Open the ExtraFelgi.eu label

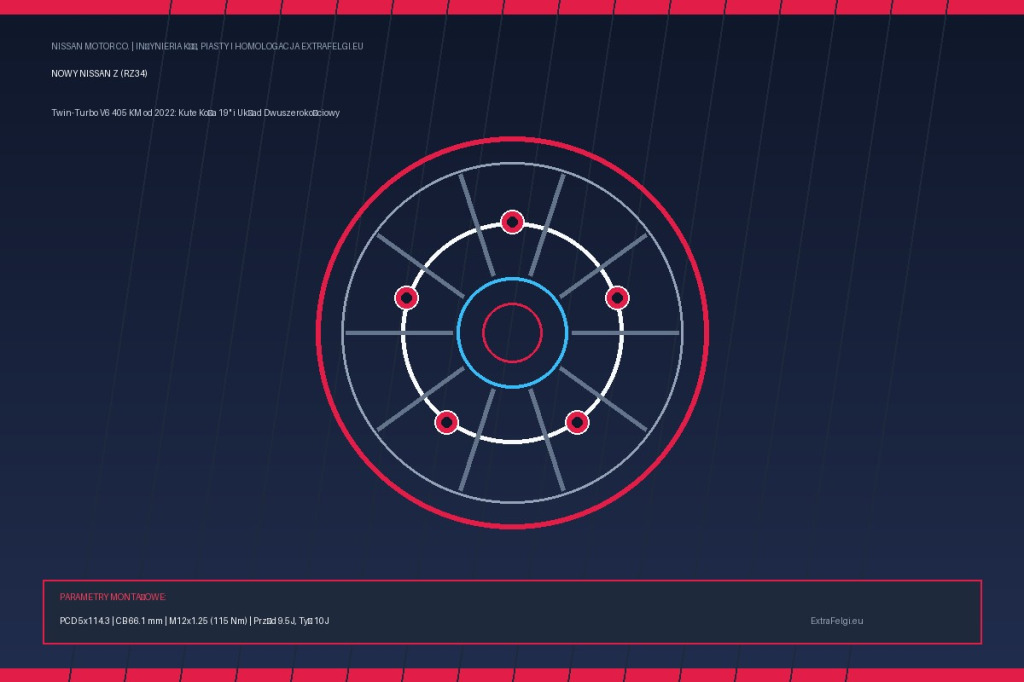837,621
